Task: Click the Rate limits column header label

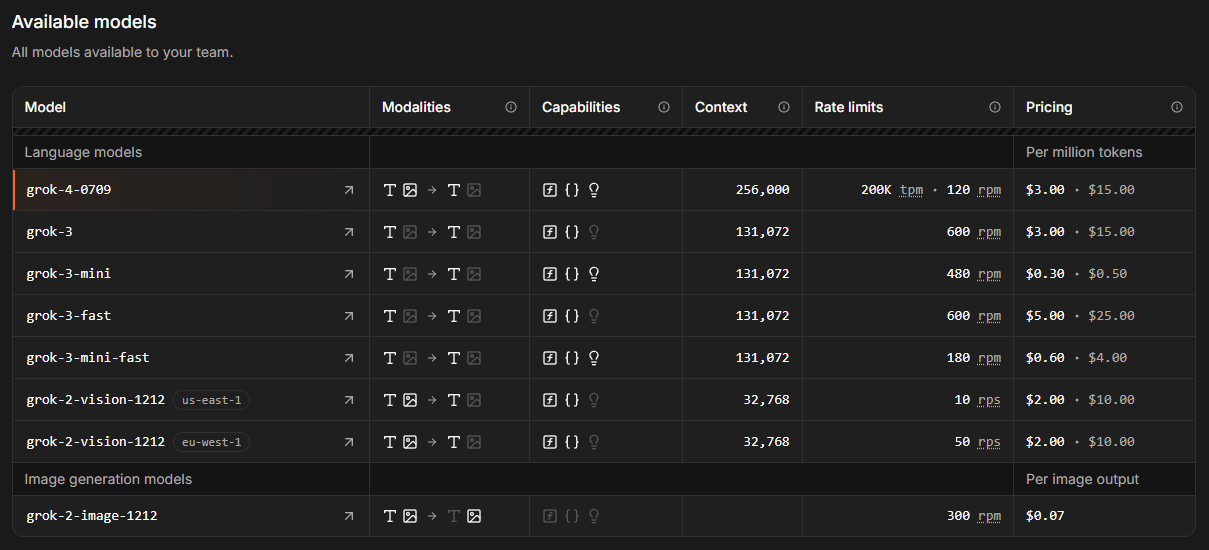Action: pos(849,107)
